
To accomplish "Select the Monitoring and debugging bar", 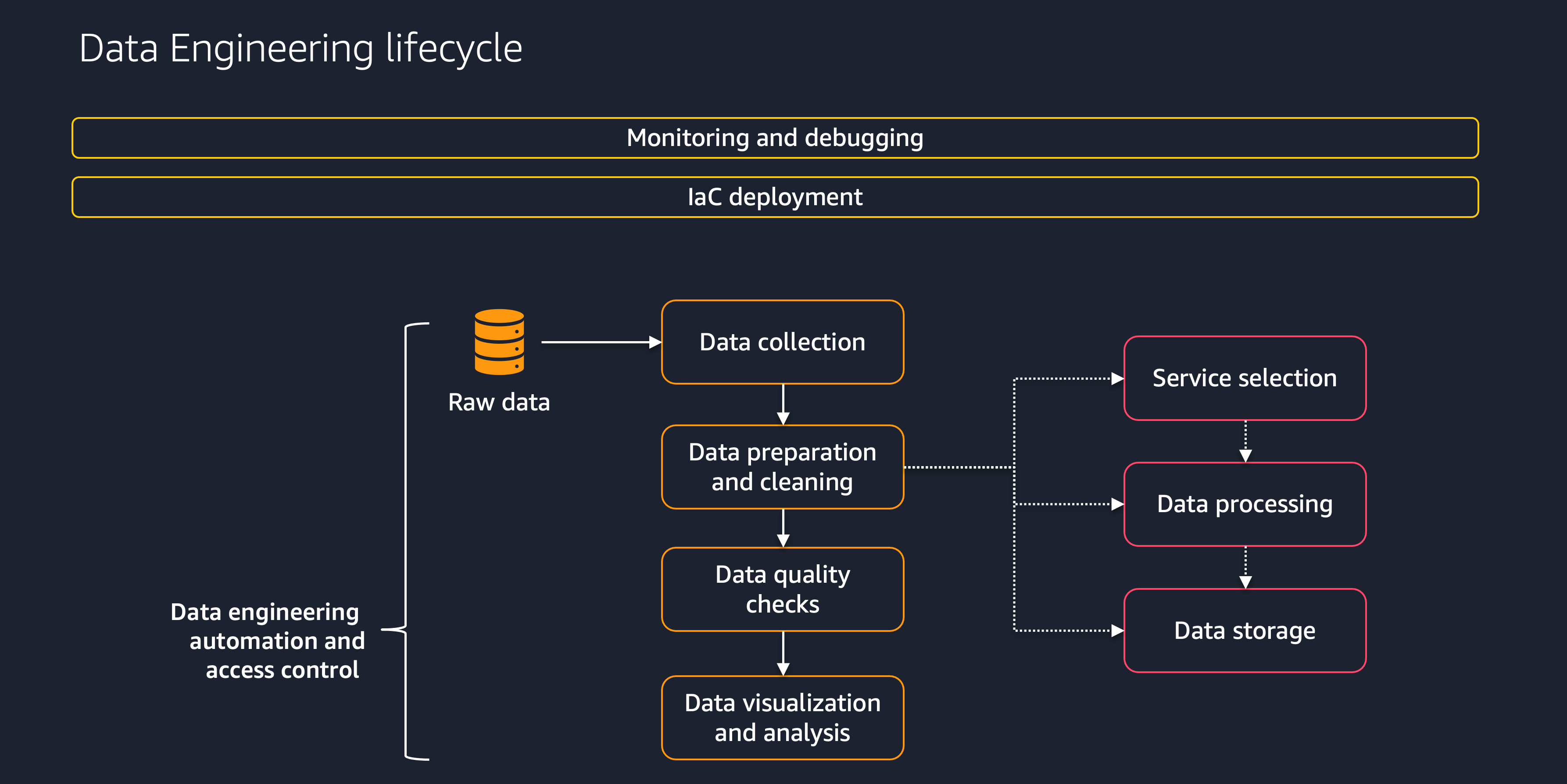I will tap(774, 138).
